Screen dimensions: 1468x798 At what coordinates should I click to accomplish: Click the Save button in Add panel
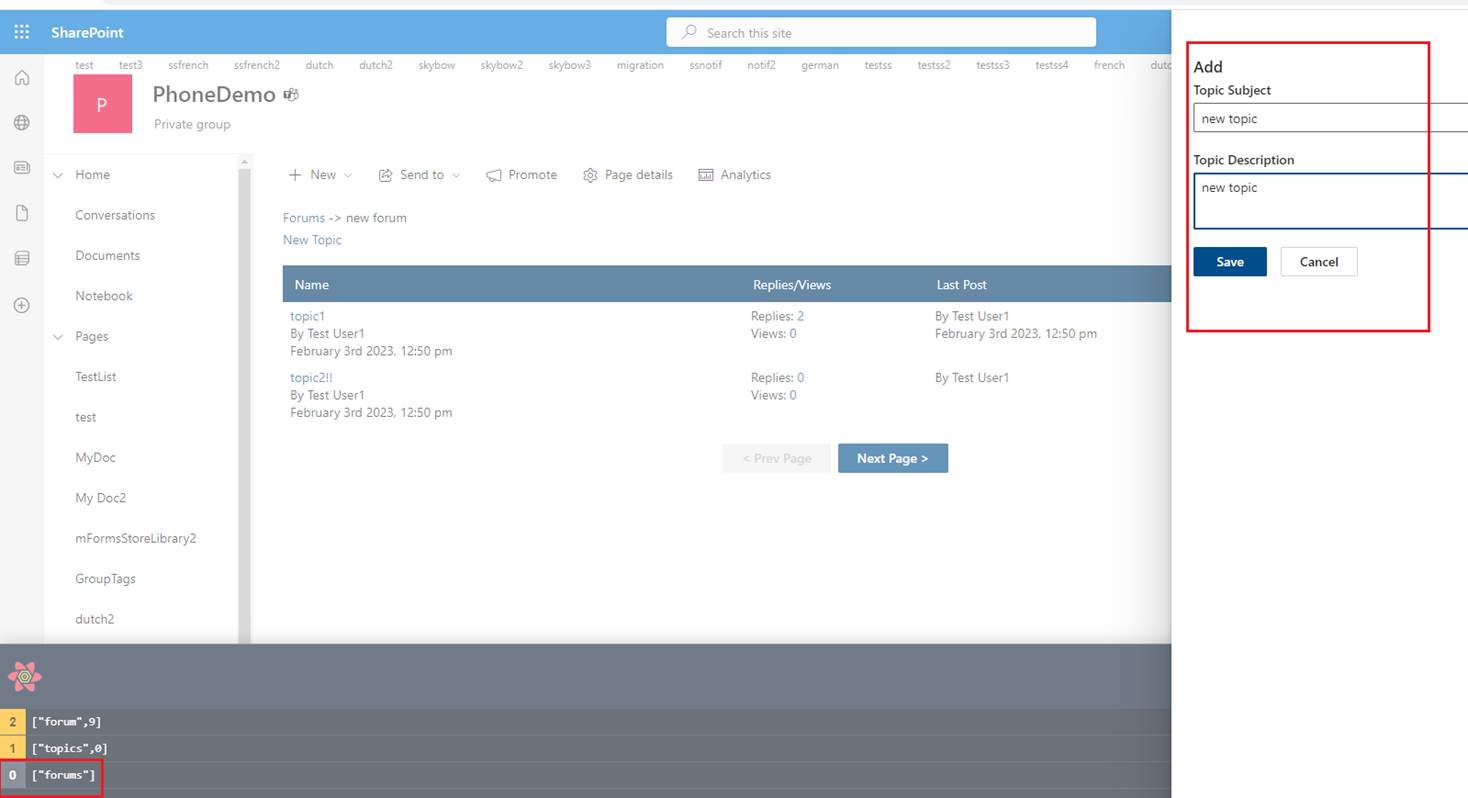pyautogui.click(x=1229, y=262)
